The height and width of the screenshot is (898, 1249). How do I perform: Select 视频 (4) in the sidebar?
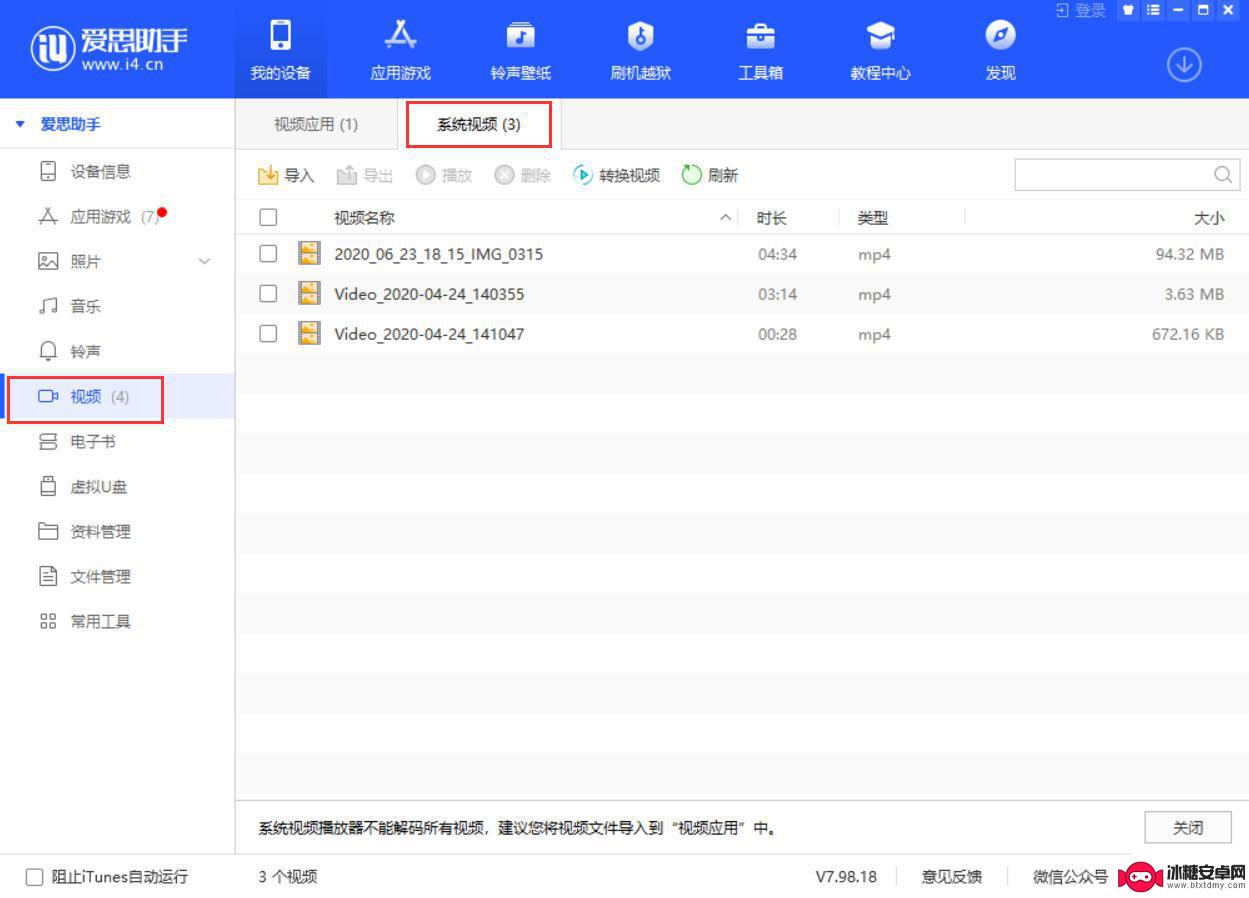(x=117, y=396)
